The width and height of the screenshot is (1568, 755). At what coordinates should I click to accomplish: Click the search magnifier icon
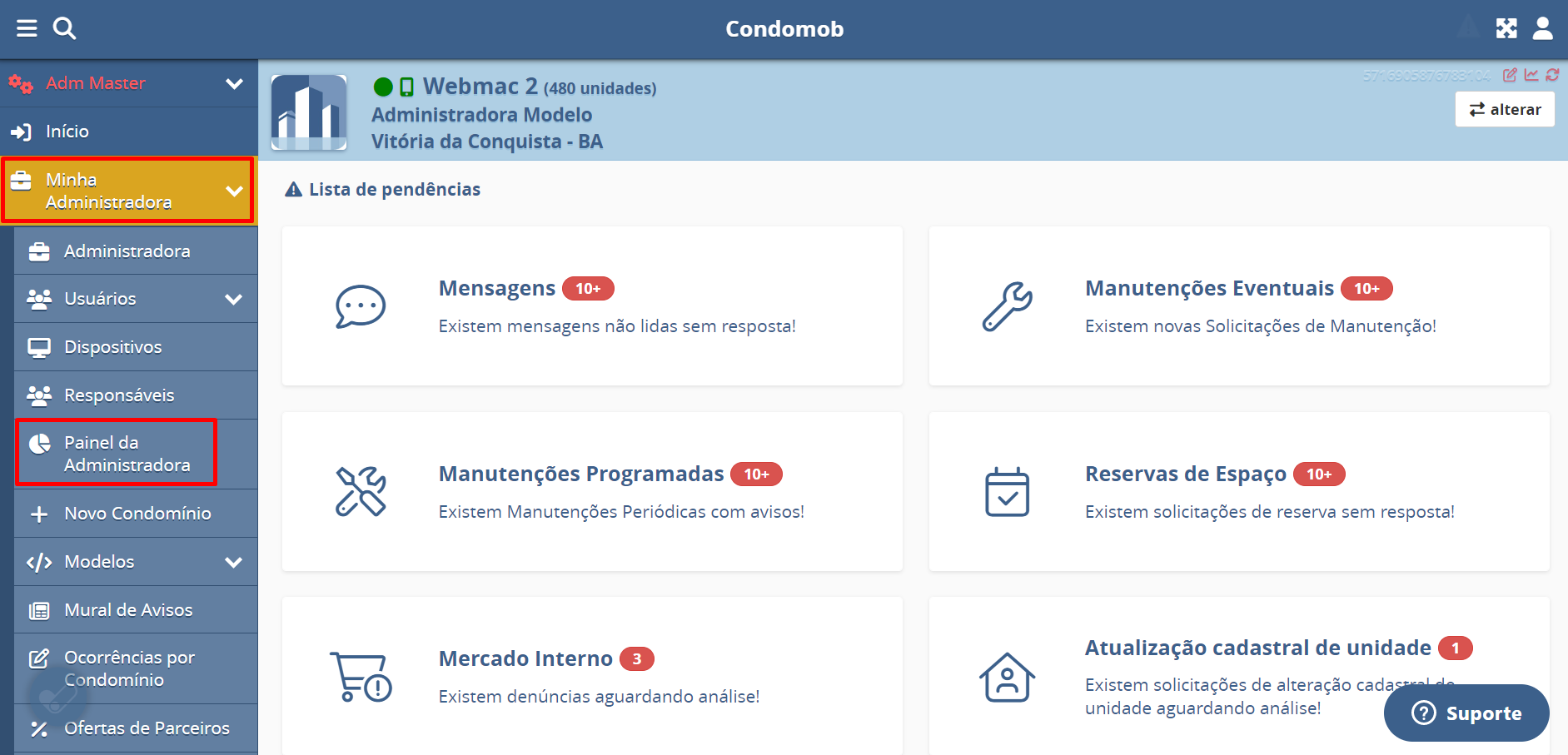[x=64, y=29]
